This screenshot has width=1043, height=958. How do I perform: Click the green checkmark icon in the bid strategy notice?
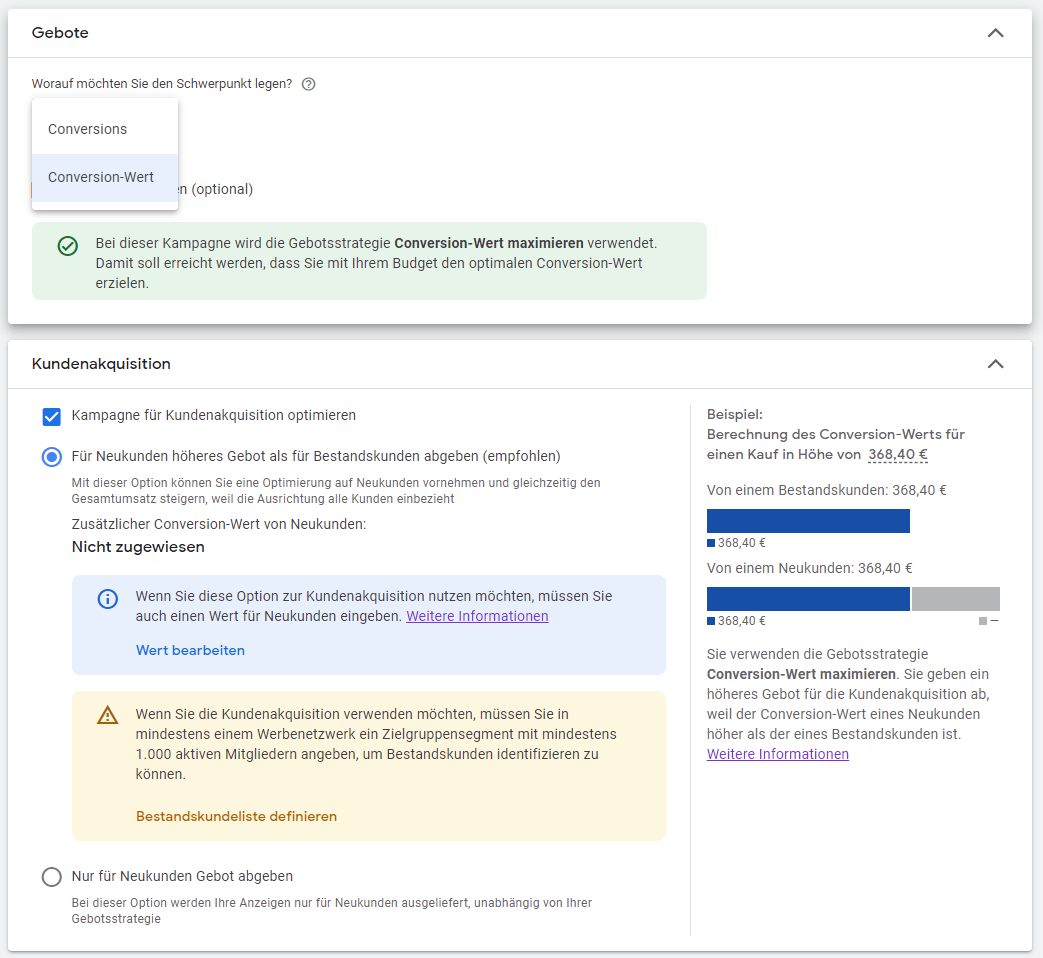68,246
